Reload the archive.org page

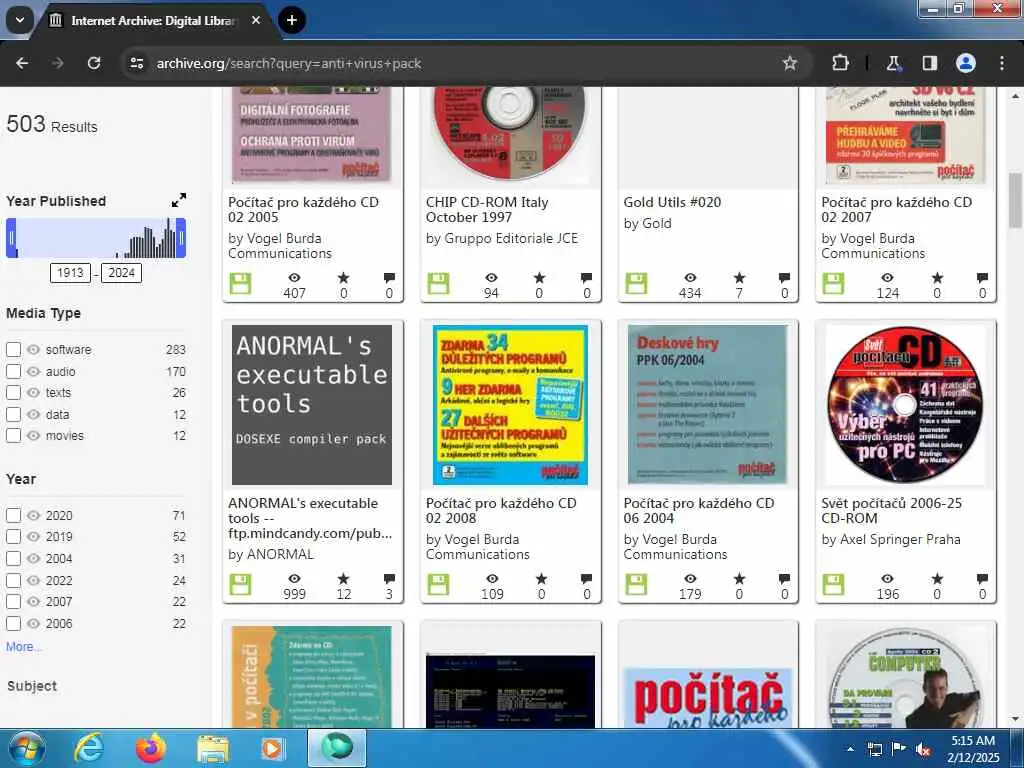(94, 63)
